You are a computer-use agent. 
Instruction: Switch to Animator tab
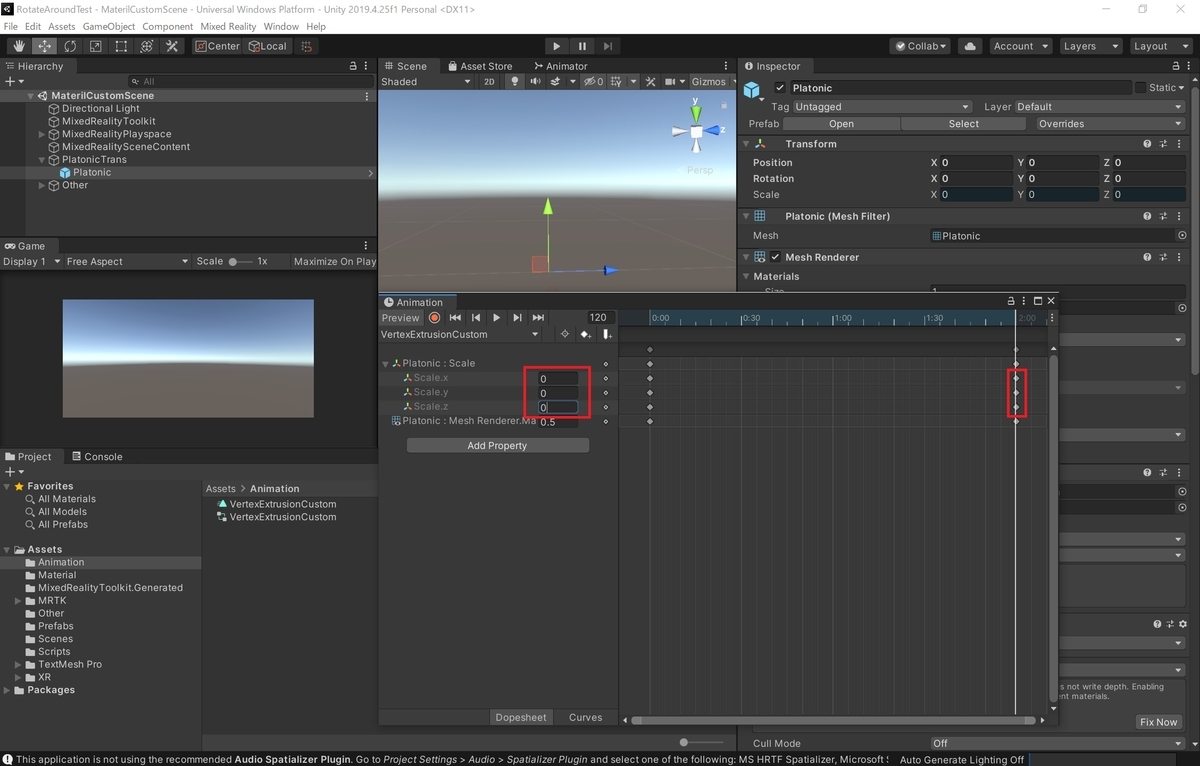pos(560,66)
